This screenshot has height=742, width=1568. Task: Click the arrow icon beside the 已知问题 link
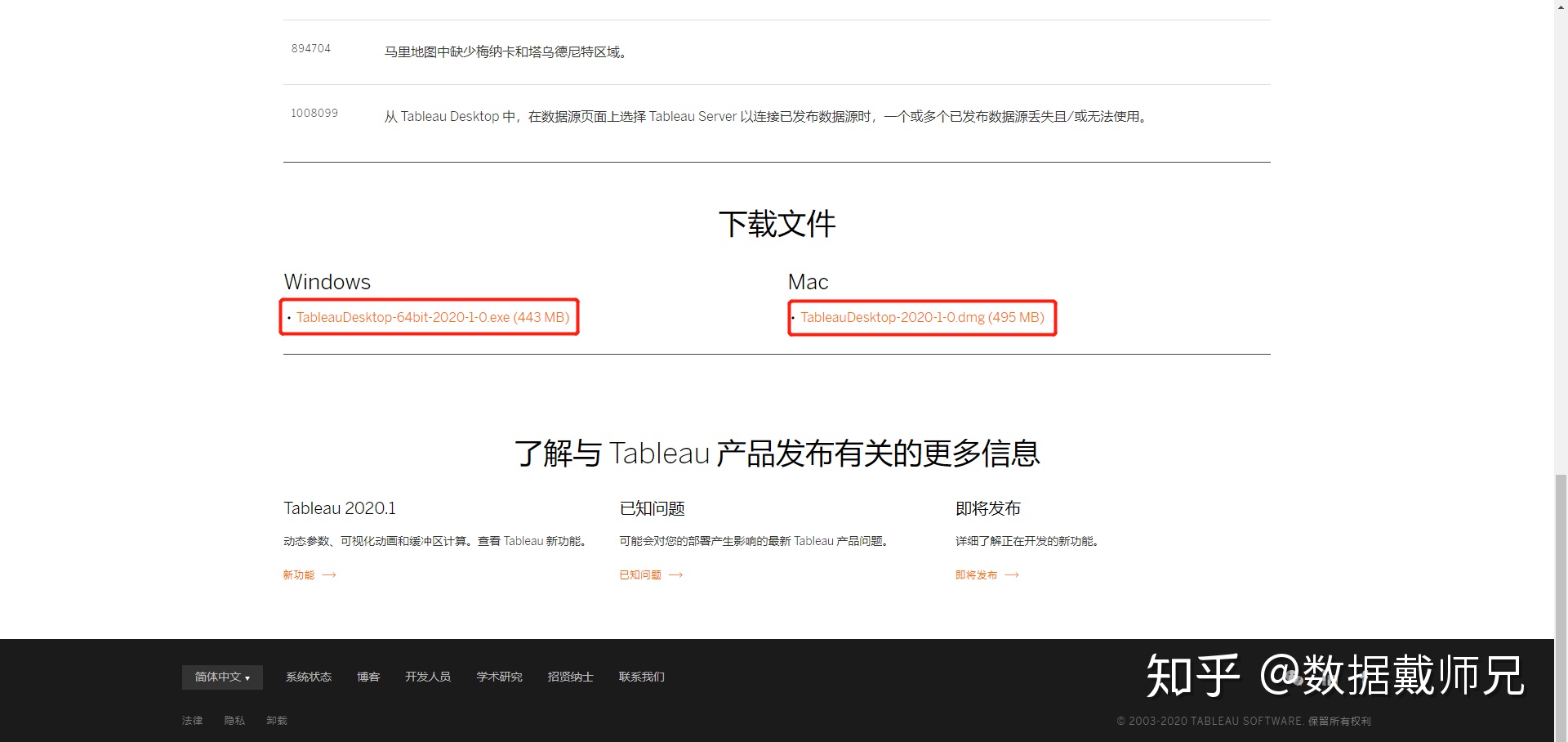(x=676, y=575)
